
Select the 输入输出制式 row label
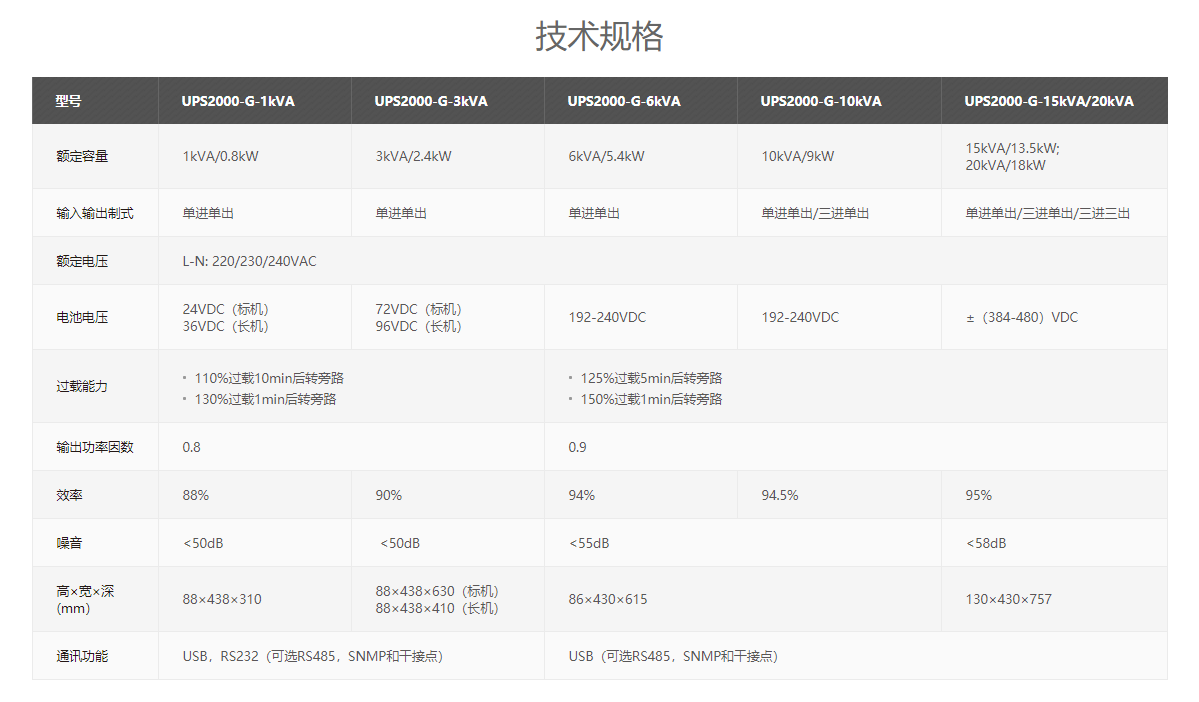[x=94, y=213]
